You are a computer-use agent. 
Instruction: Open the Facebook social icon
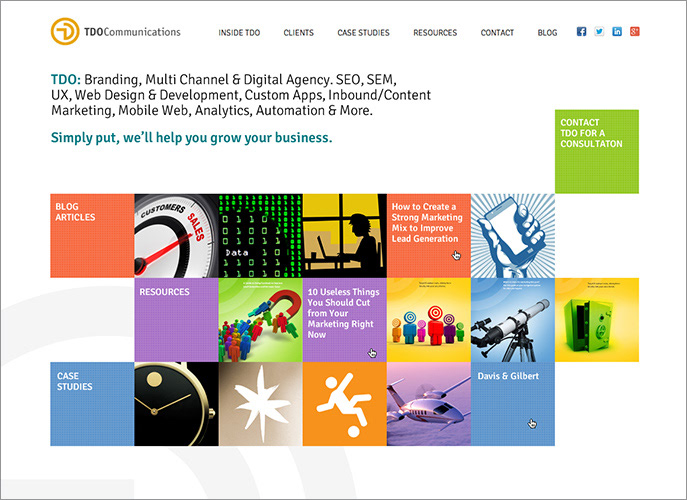[x=581, y=32]
